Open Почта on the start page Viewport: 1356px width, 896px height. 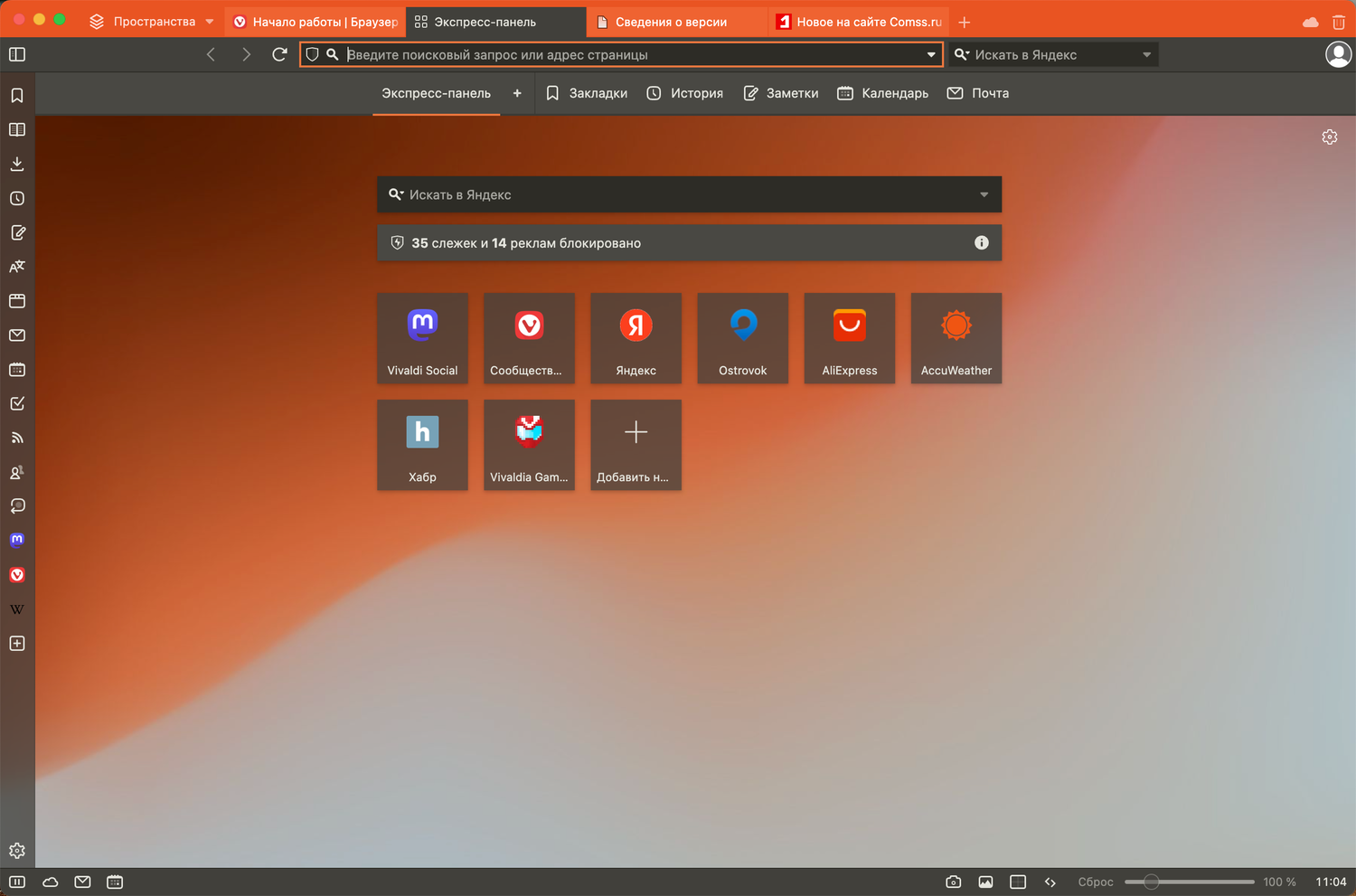[978, 93]
